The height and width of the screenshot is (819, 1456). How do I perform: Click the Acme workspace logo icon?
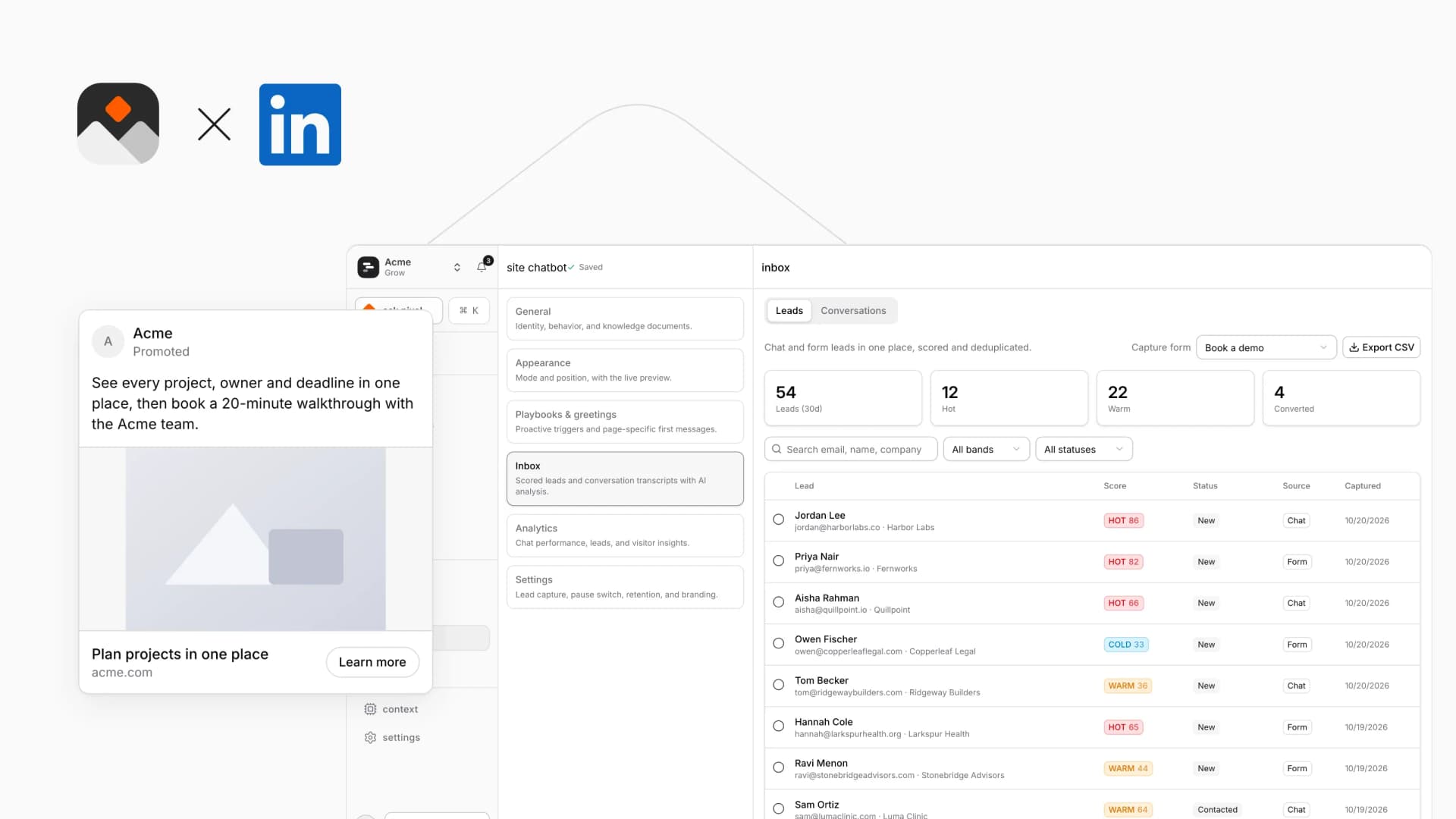pos(368,267)
